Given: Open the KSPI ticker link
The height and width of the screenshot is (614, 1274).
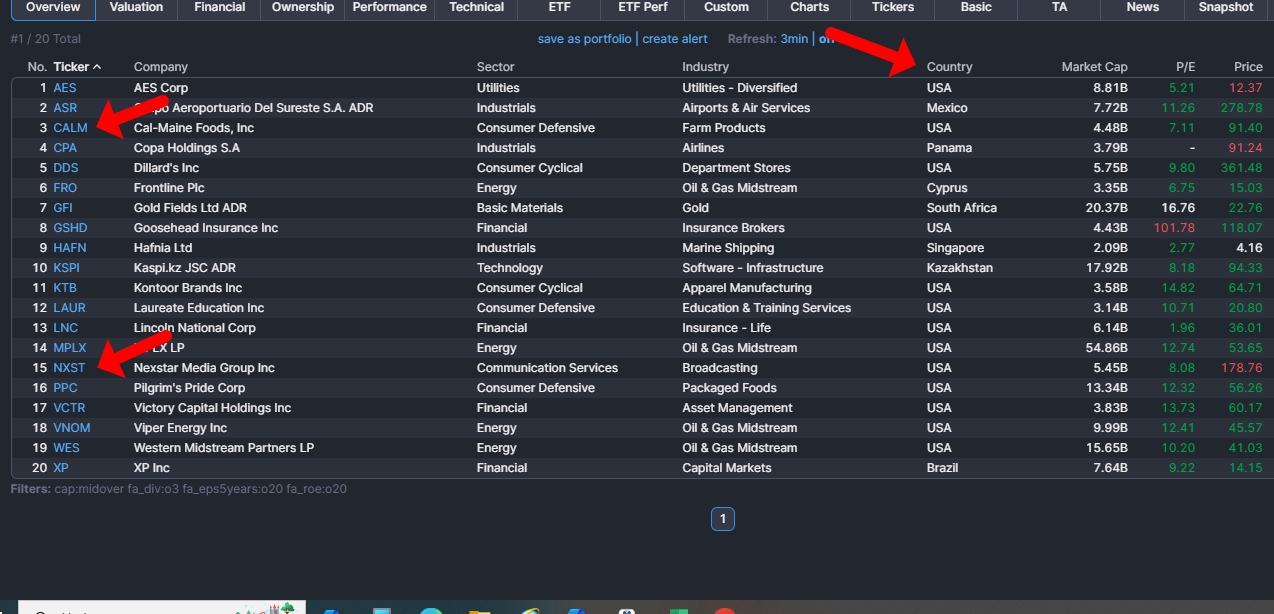Looking at the screenshot, I should click(67, 268).
